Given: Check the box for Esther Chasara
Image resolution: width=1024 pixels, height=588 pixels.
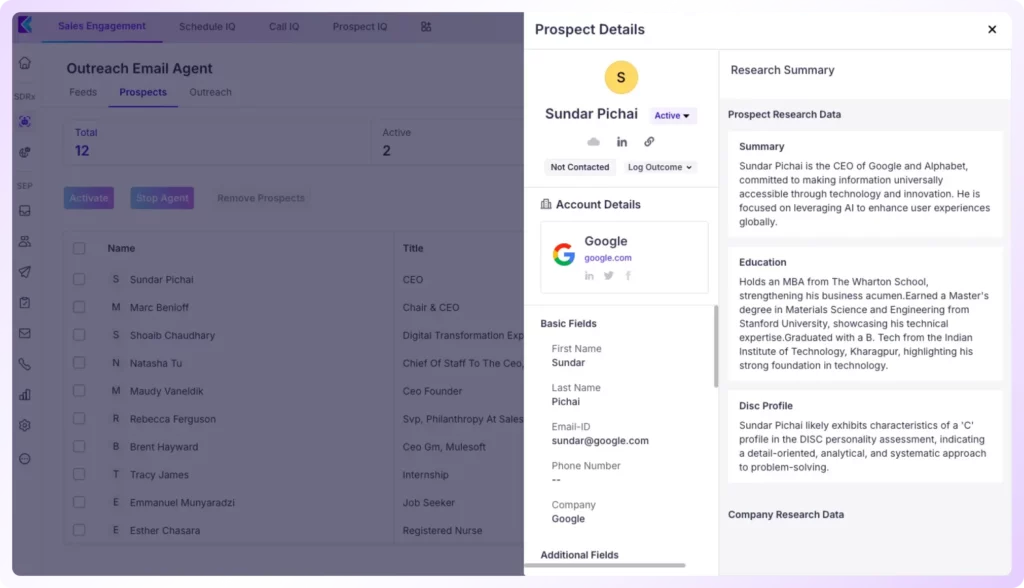Looking at the screenshot, I should (x=79, y=531).
